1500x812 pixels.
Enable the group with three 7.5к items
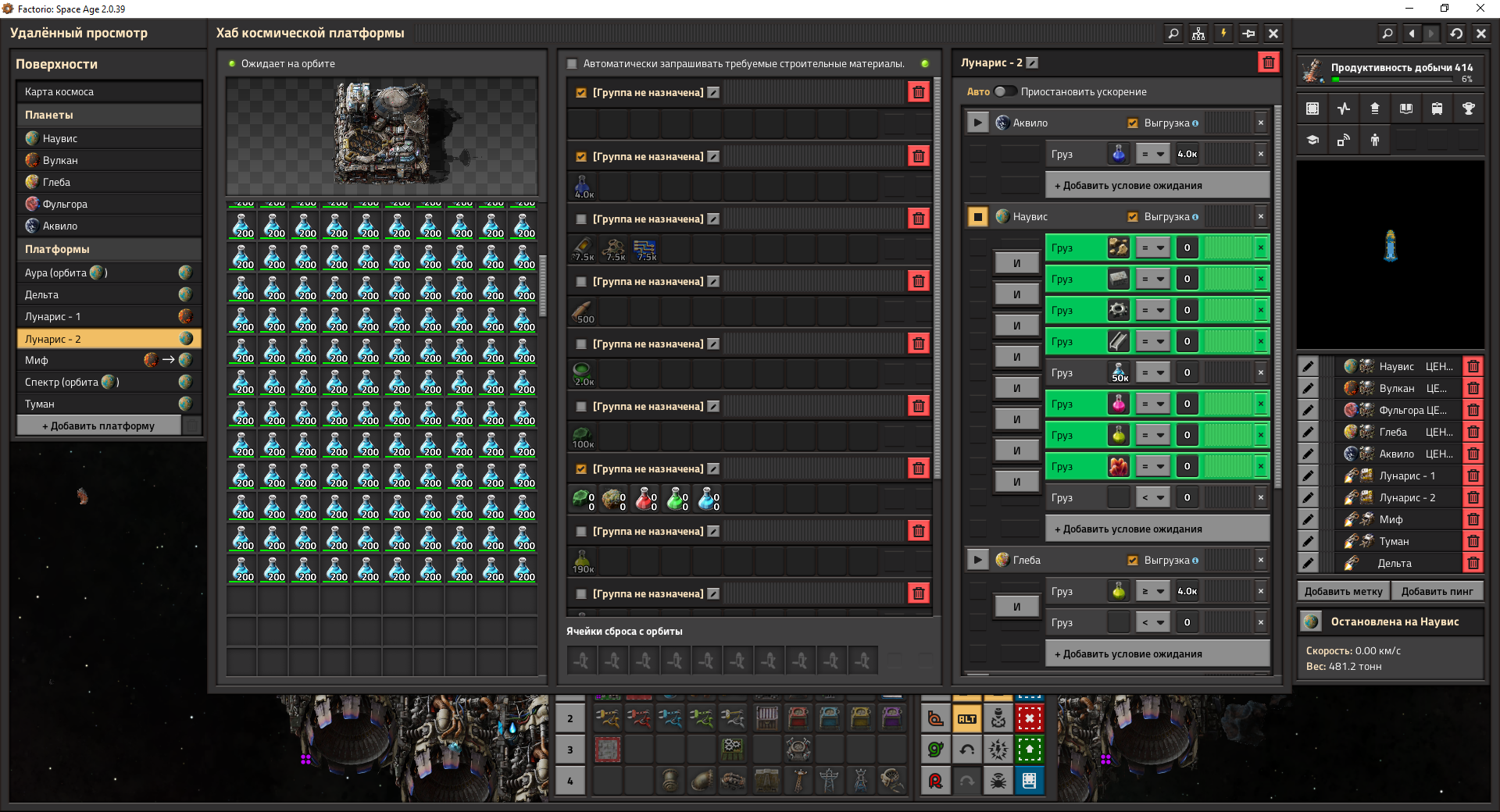(x=581, y=219)
